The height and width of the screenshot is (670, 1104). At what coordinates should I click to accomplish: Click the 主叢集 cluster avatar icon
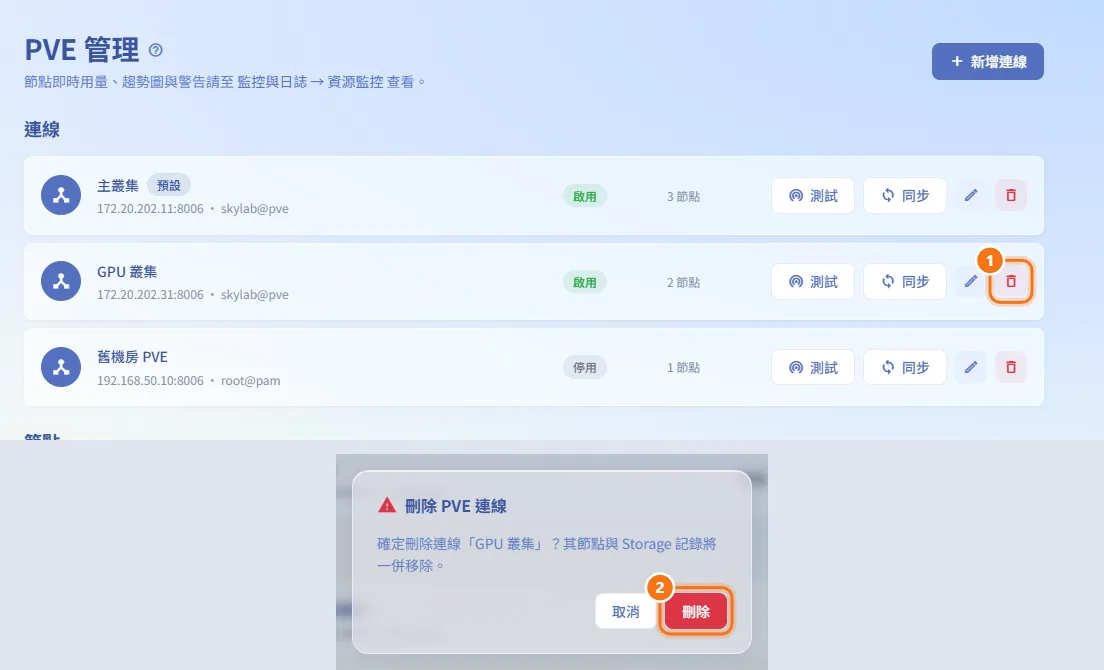[61, 195]
